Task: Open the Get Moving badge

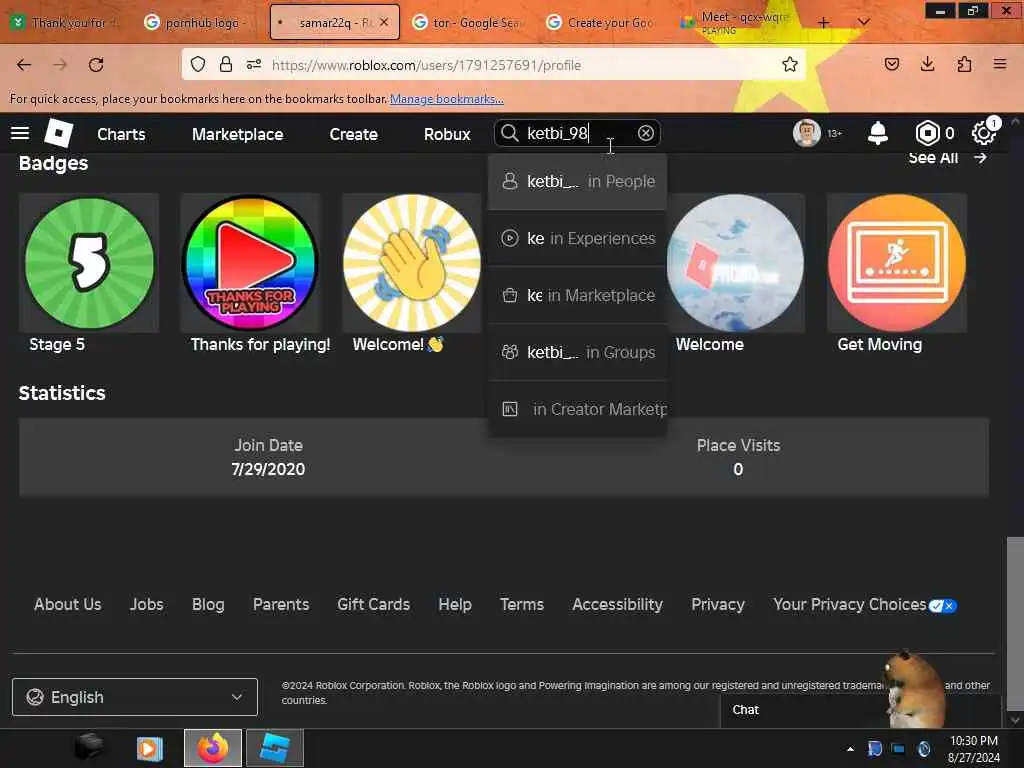Action: (x=897, y=263)
